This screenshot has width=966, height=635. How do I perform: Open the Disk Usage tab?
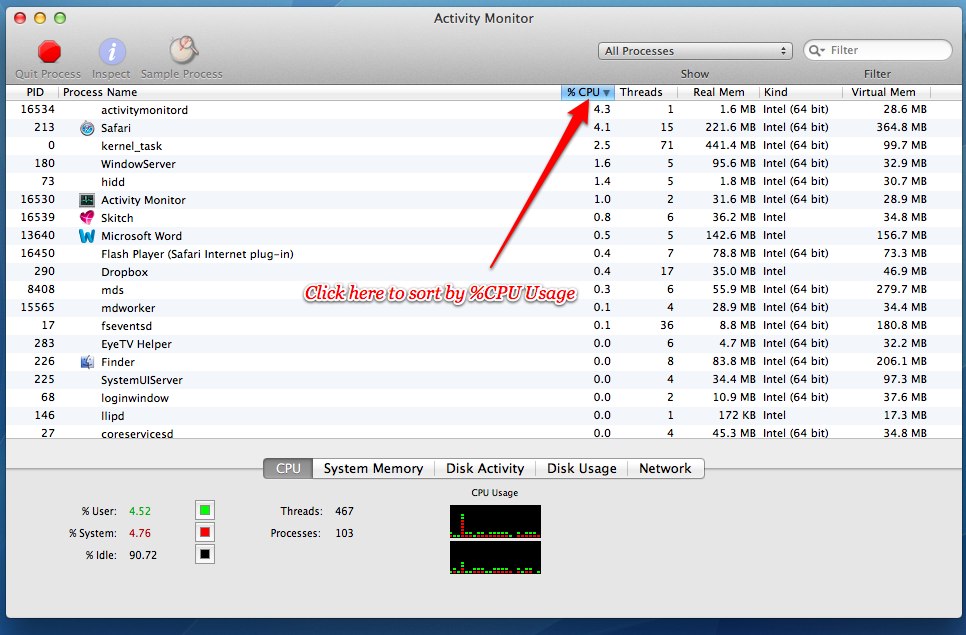(582, 468)
